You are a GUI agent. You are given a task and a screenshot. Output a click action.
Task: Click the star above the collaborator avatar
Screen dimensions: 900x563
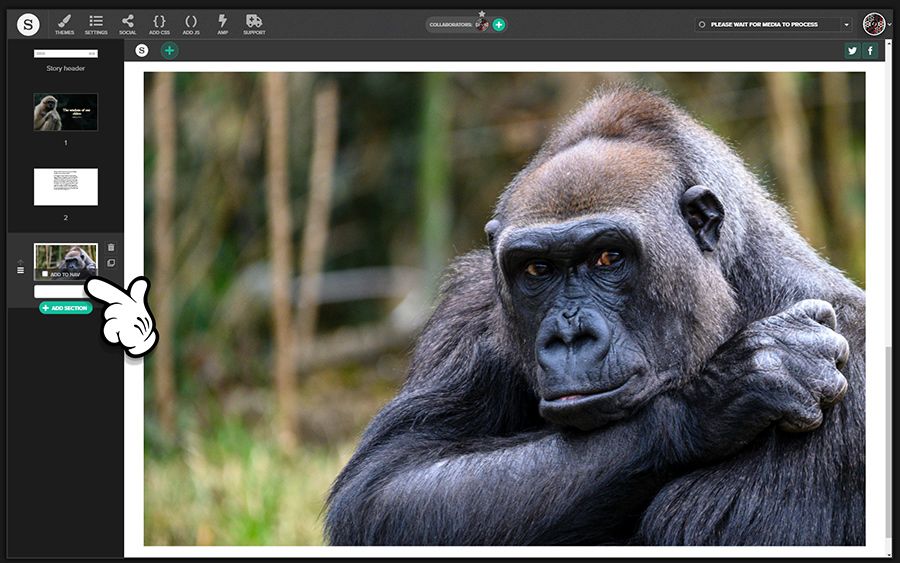click(482, 14)
